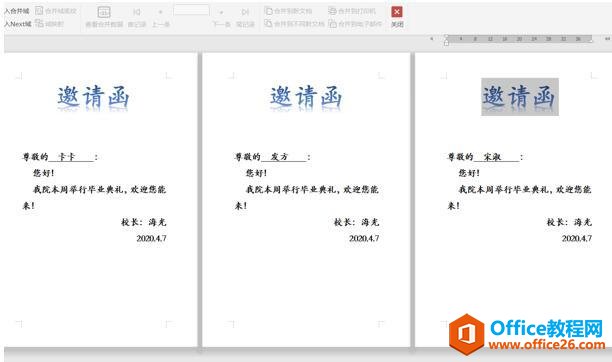The image size is (612, 362).
Task: Click the 邀请函 title on the first page
Action: (x=93, y=97)
